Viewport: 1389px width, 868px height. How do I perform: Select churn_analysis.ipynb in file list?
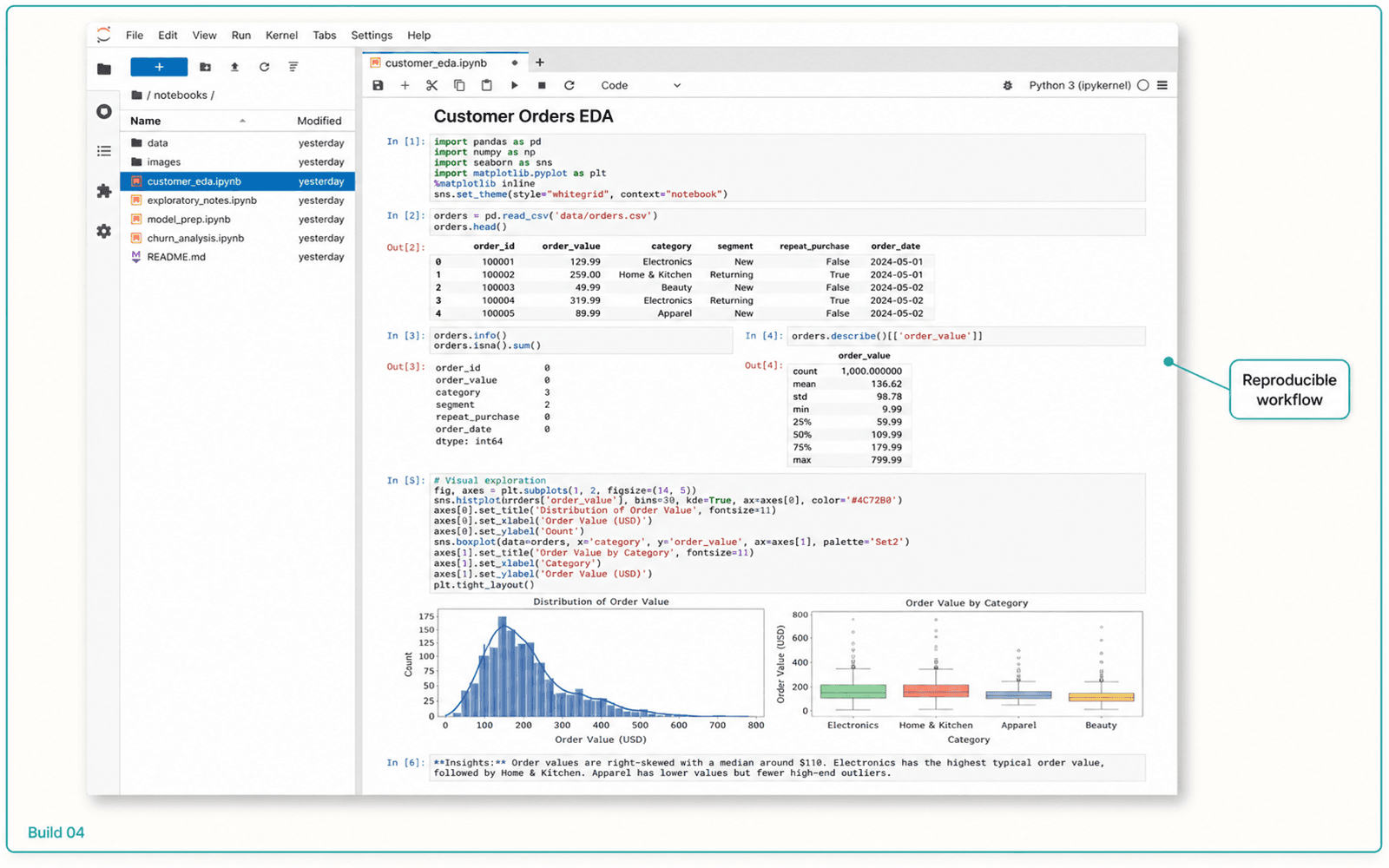238,238
